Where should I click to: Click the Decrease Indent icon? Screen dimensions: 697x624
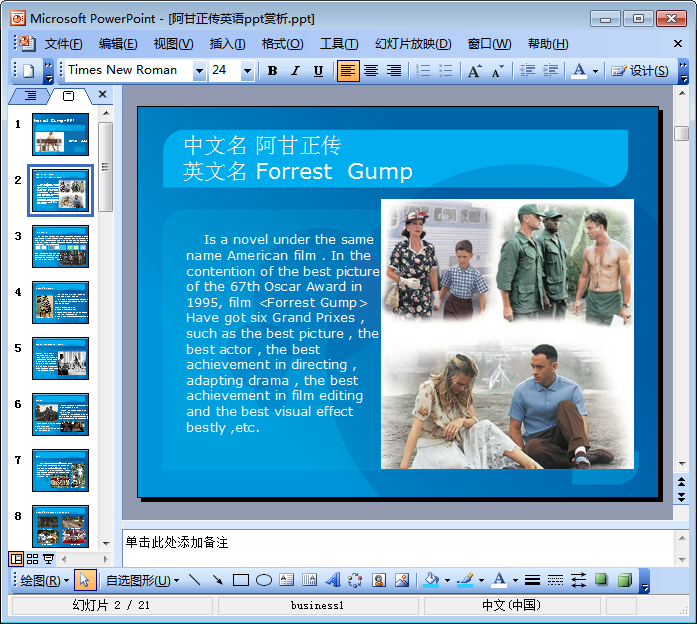(x=527, y=71)
